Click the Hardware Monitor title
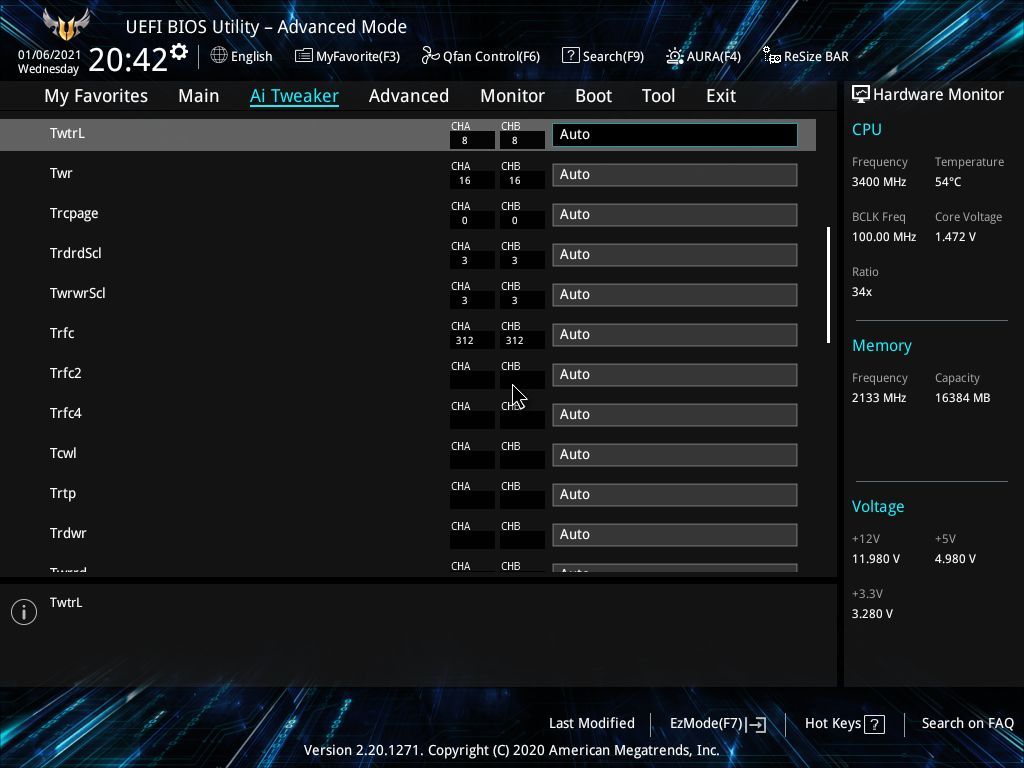Viewport: 1024px width, 768px height. point(938,95)
